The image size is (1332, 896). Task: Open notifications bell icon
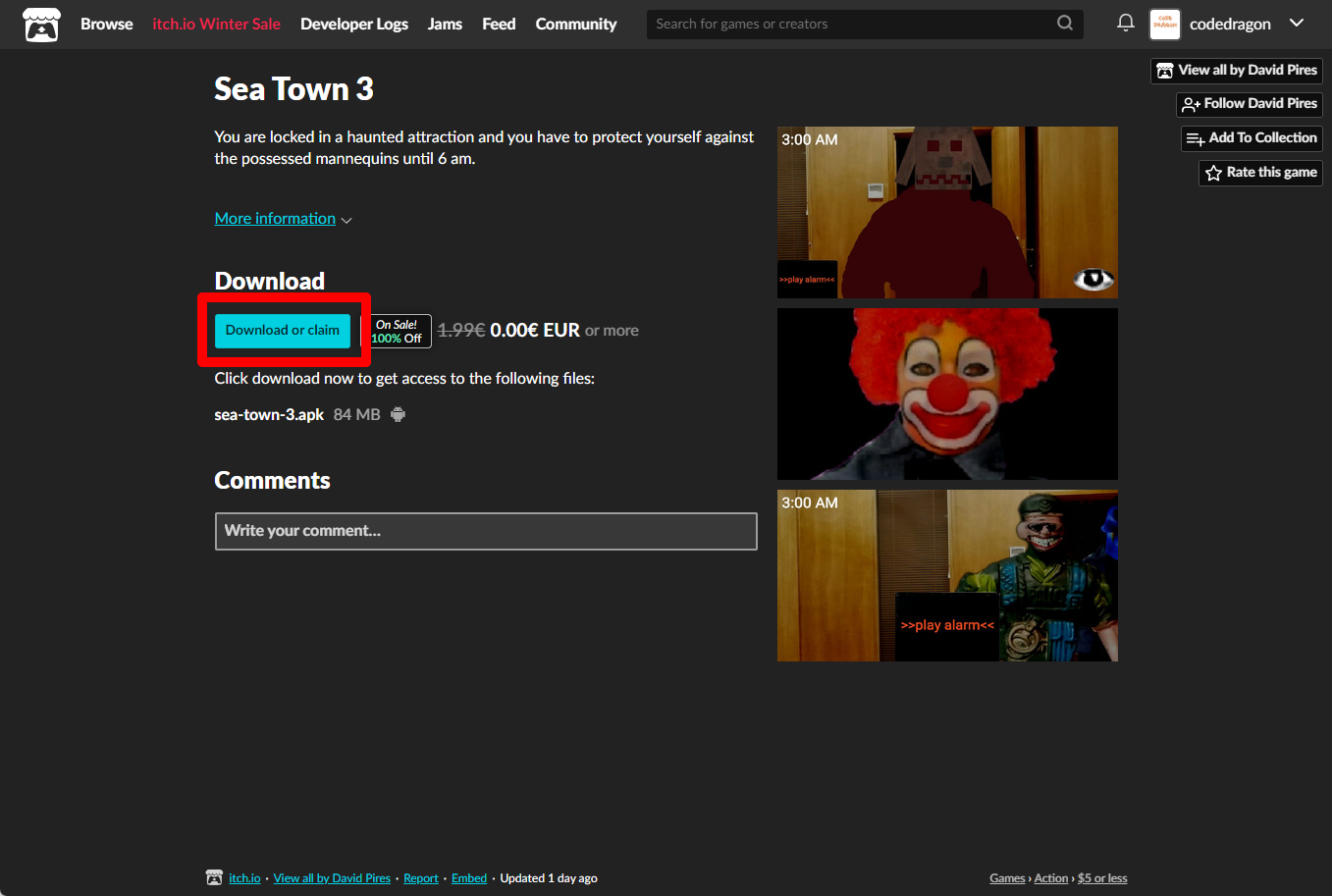[1126, 23]
